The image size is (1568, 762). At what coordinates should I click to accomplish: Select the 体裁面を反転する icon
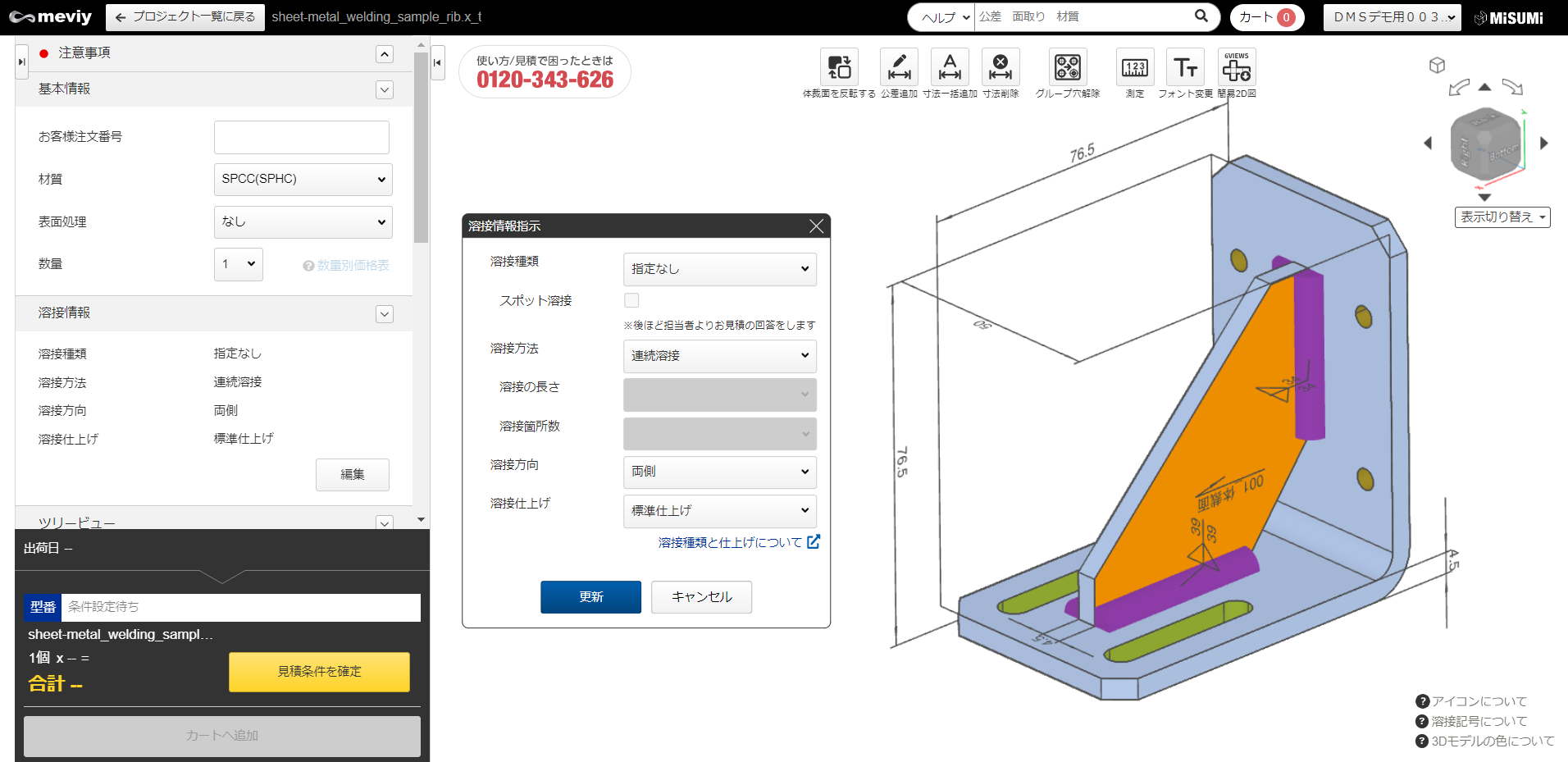click(x=839, y=67)
